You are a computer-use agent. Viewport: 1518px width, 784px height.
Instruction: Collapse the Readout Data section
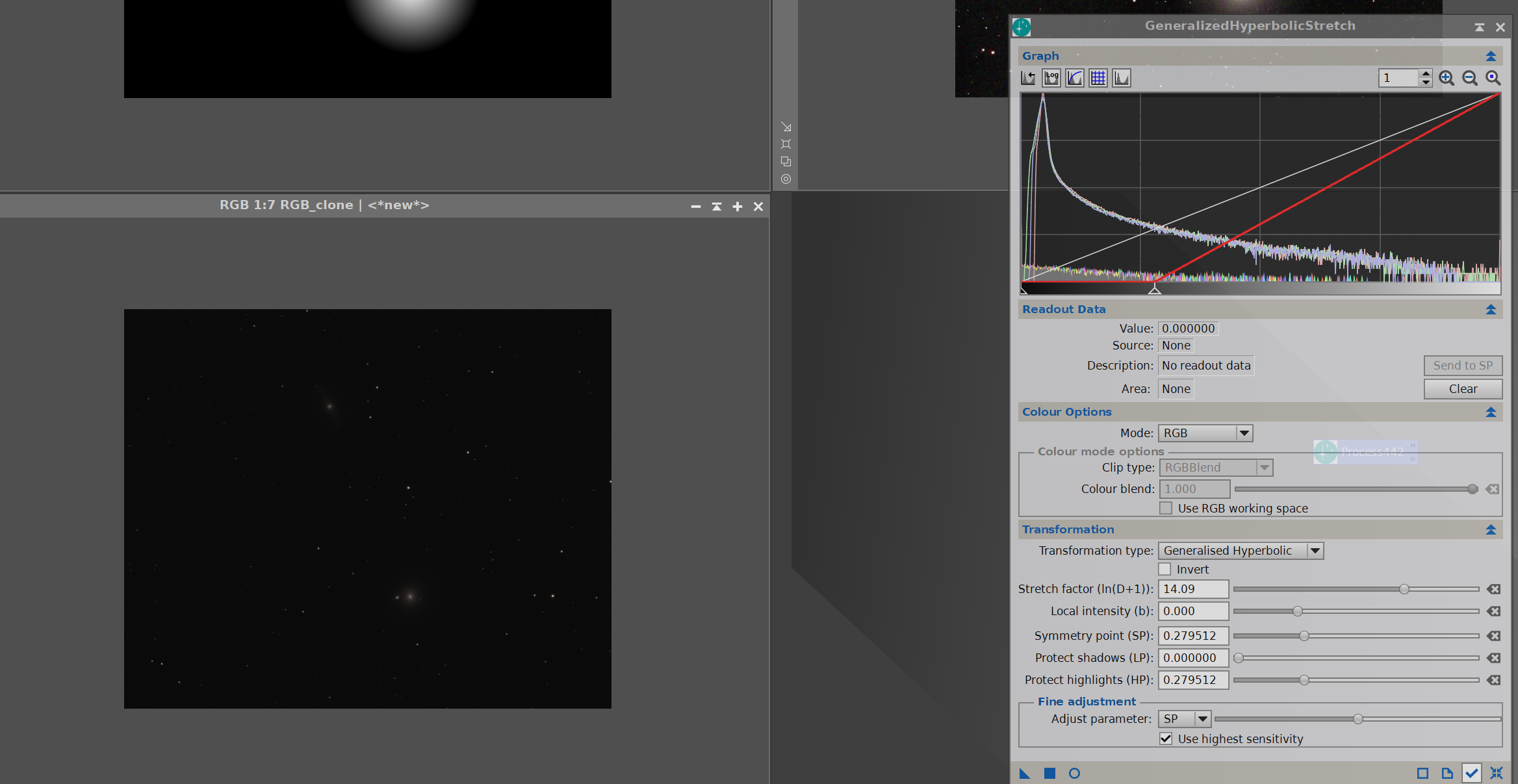click(x=1491, y=309)
